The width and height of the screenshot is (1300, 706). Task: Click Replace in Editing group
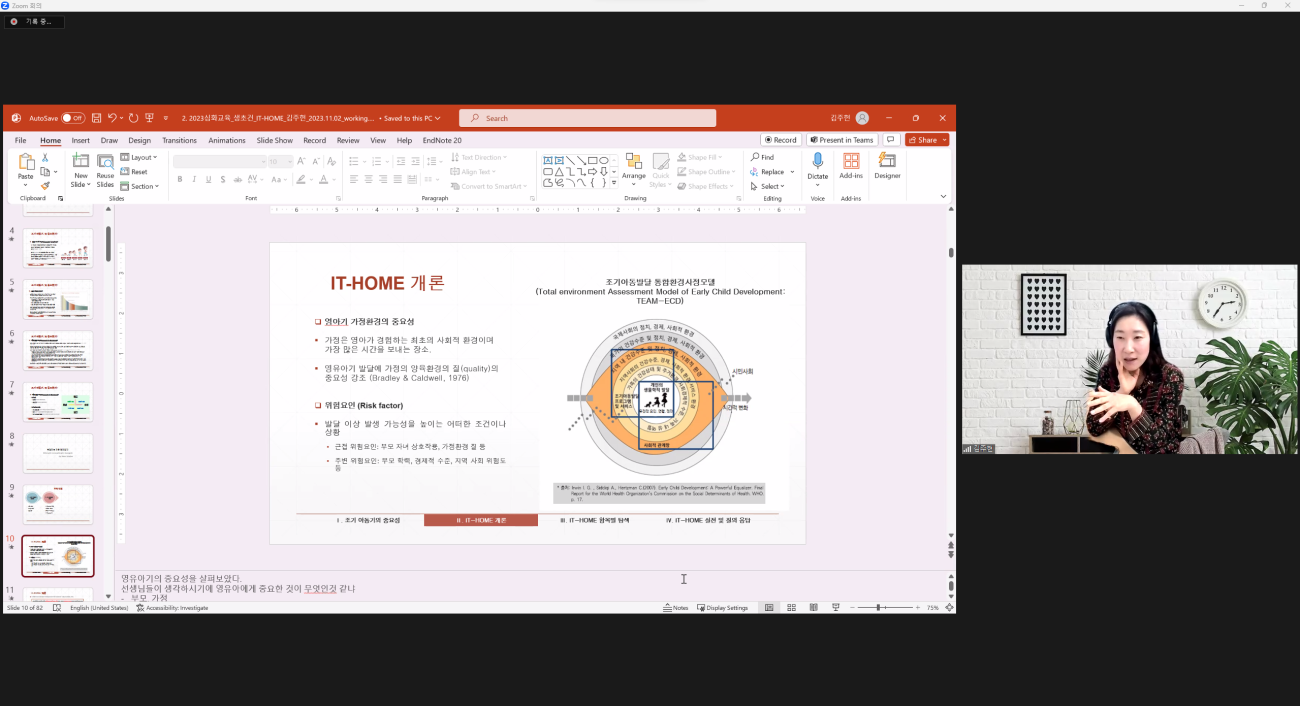point(768,172)
